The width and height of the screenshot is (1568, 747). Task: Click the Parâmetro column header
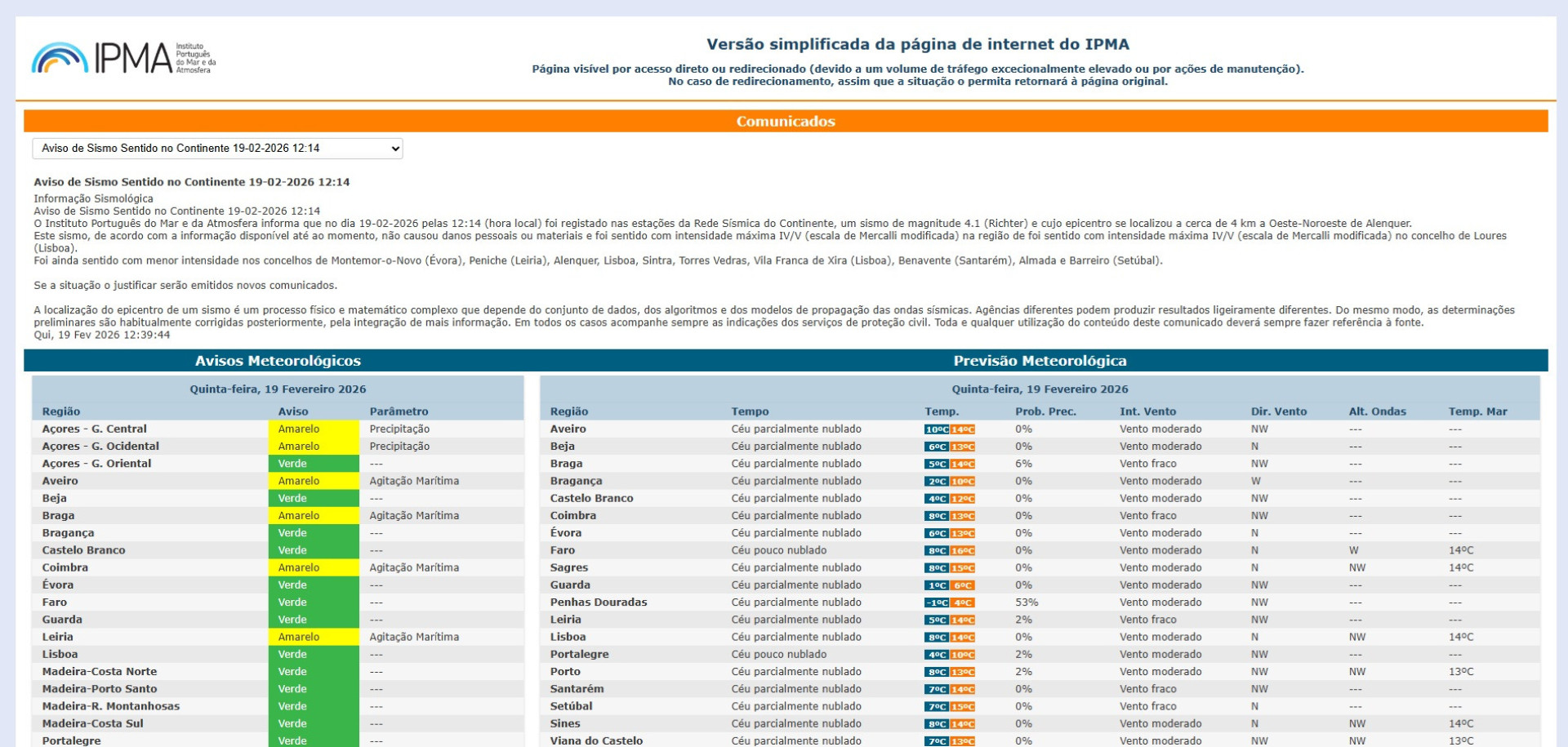click(399, 411)
